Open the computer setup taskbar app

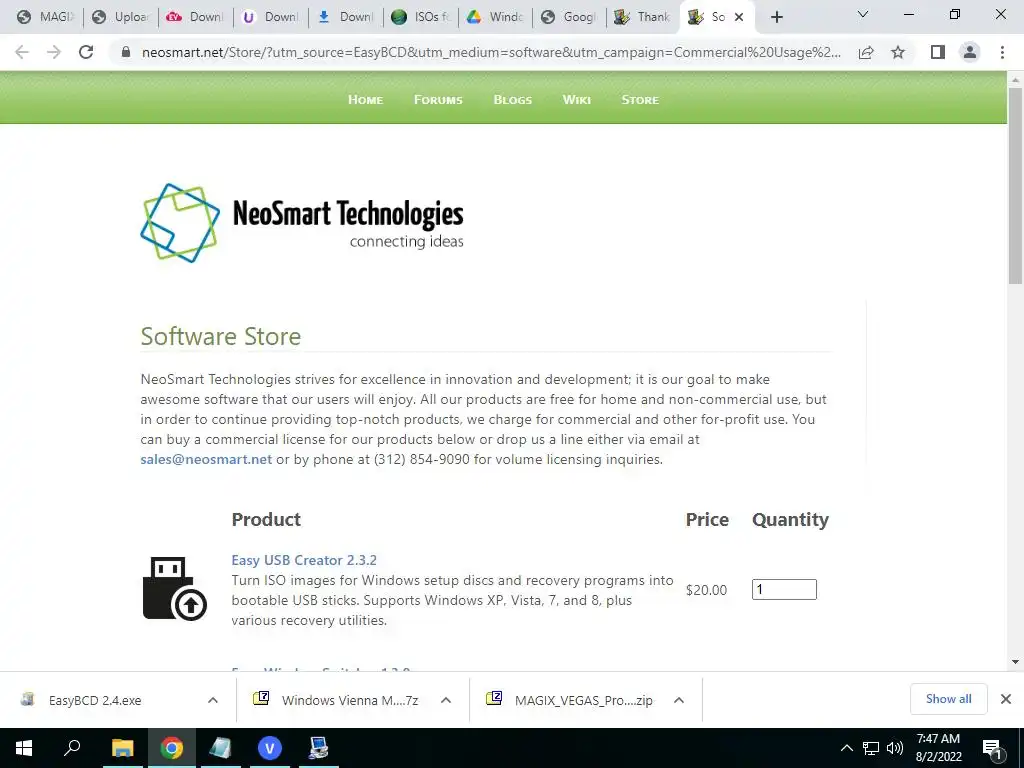pos(319,748)
